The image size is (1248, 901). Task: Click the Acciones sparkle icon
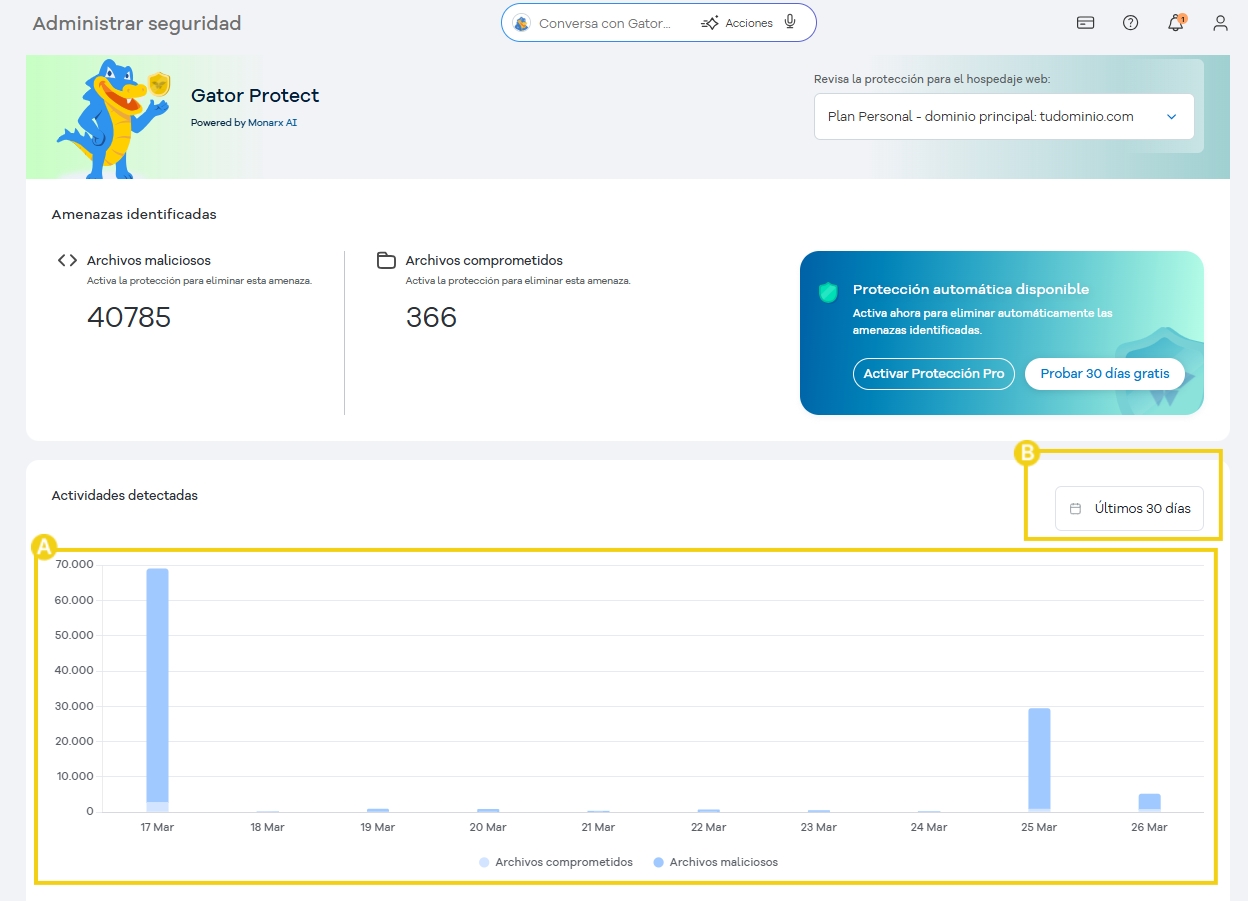point(710,23)
